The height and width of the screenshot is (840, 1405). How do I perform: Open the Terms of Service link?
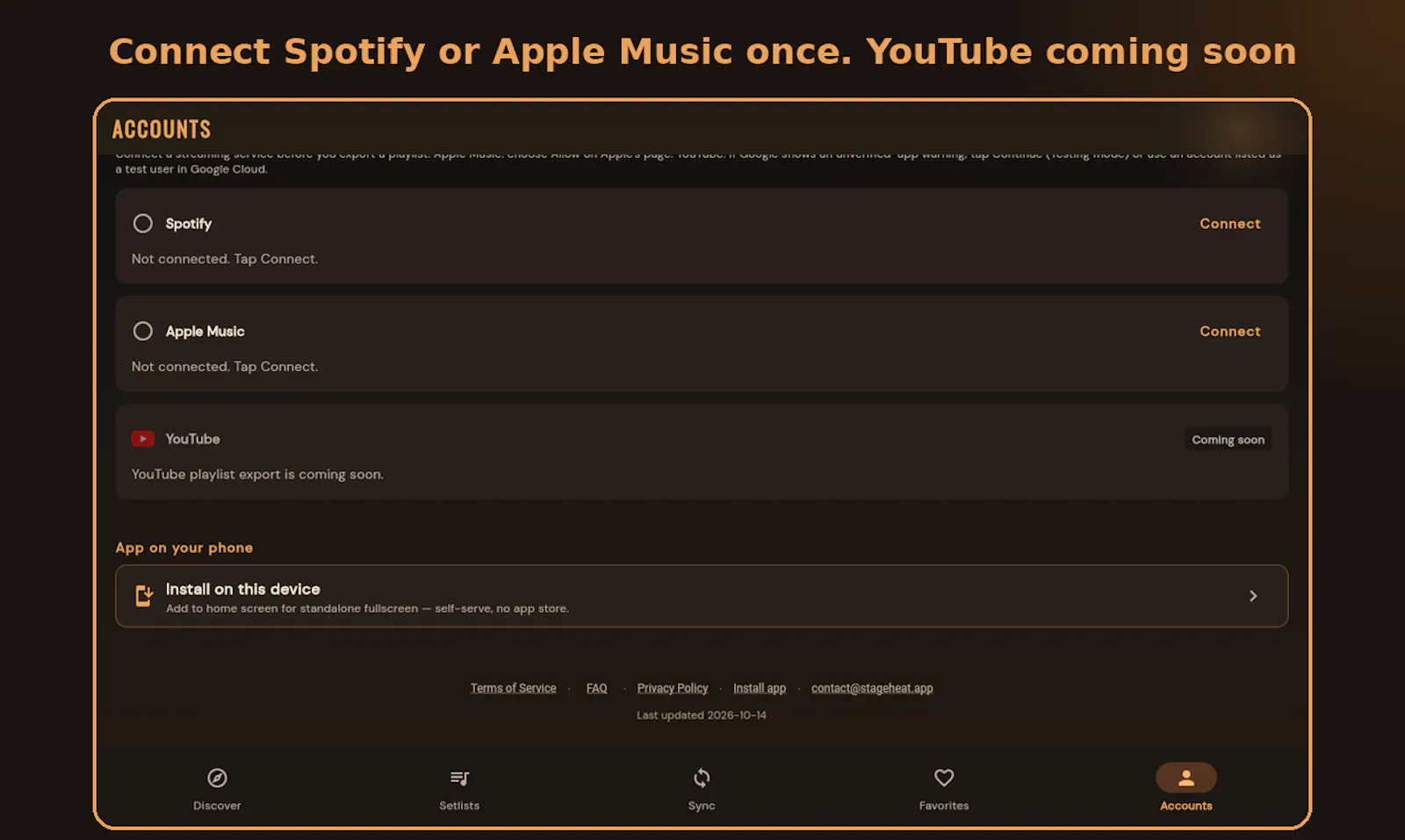point(513,688)
